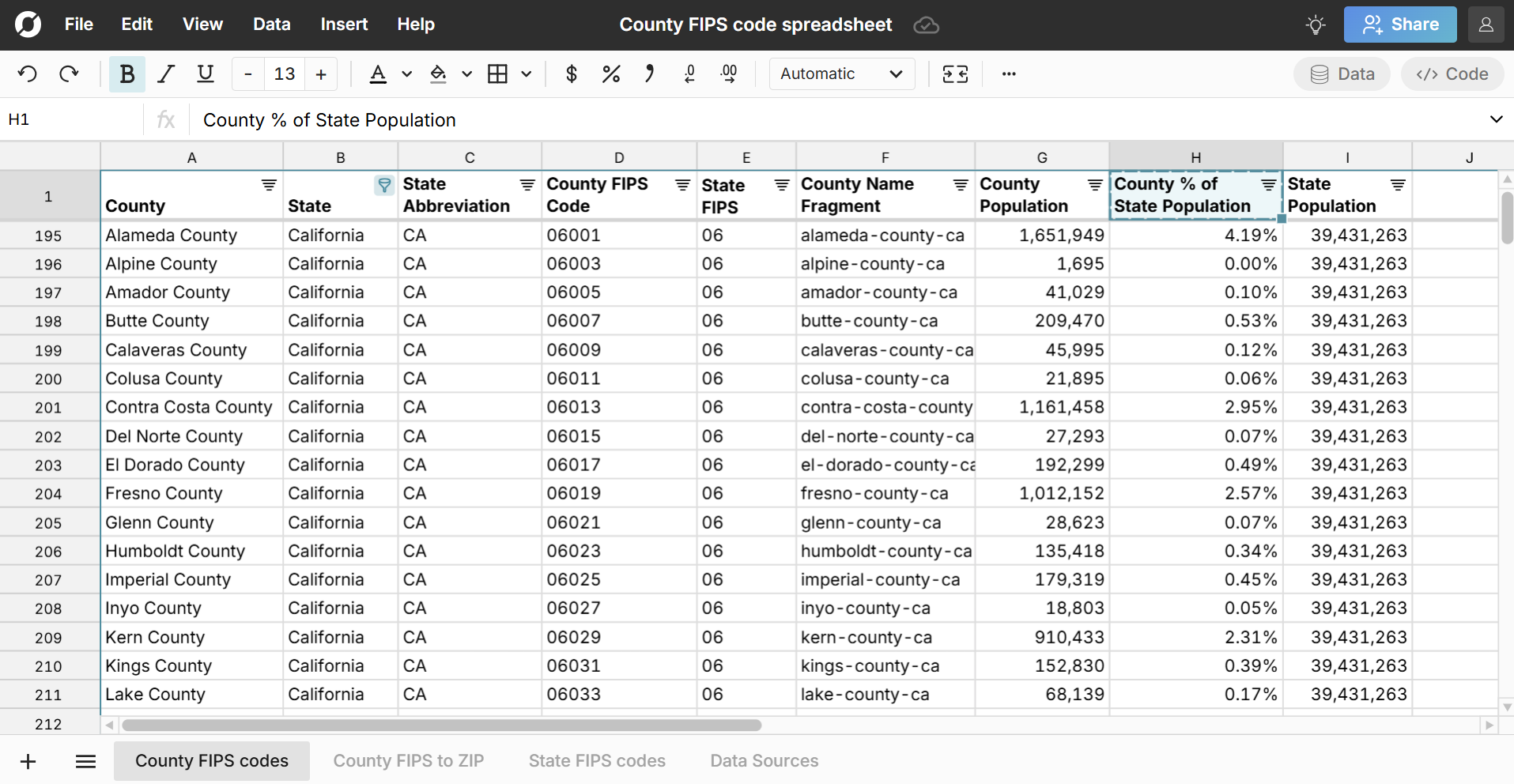Click the cell reference box H1
This screenshot has width=1514, height=784.
pyautogui.click(x=71, y=120)
